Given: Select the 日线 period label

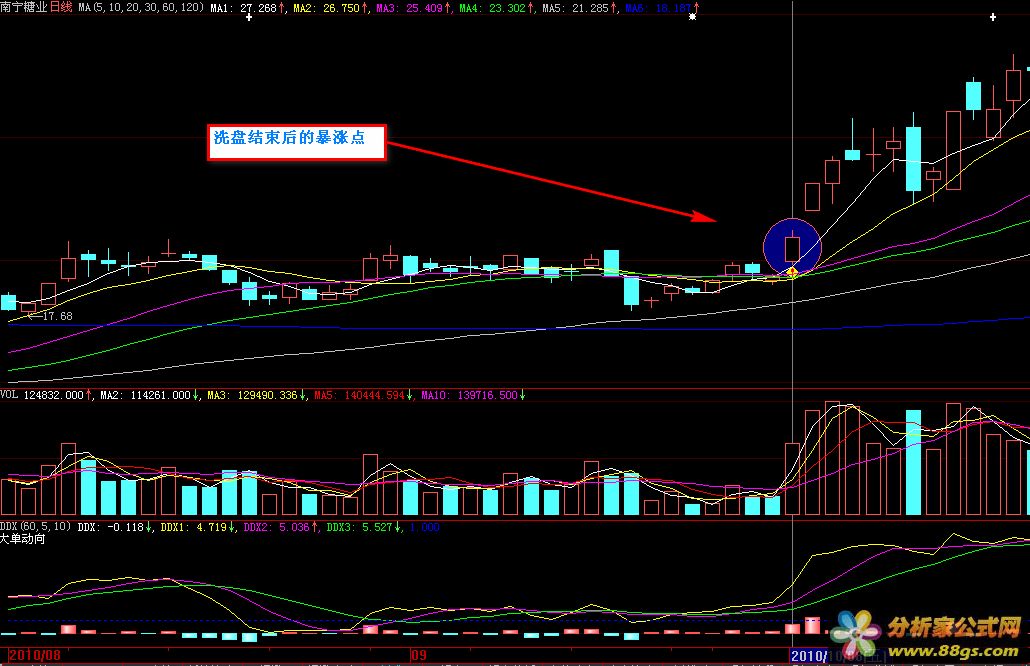Looking at the screenshot, I should 61,7.
